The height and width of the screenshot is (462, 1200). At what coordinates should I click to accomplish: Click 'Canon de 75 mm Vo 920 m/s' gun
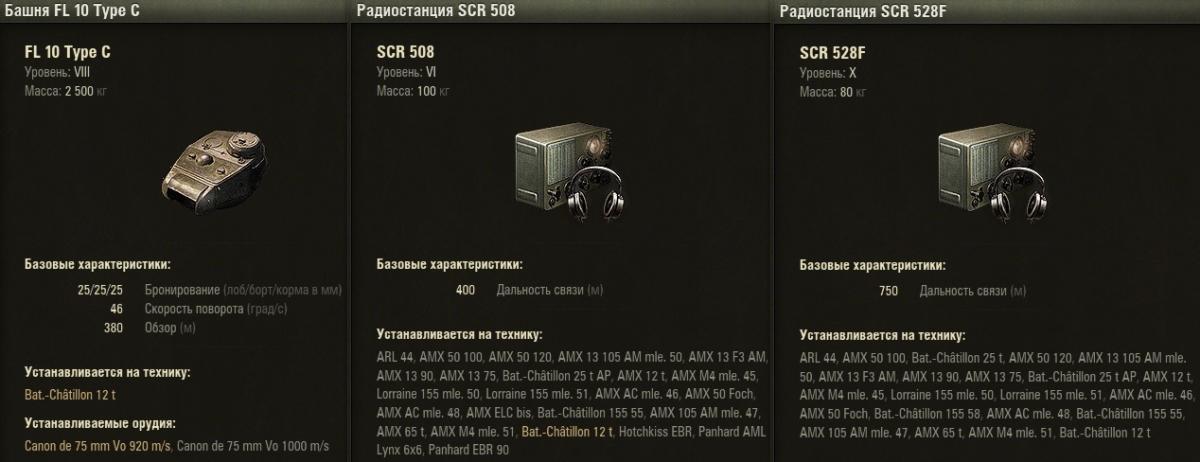point(98,445)
